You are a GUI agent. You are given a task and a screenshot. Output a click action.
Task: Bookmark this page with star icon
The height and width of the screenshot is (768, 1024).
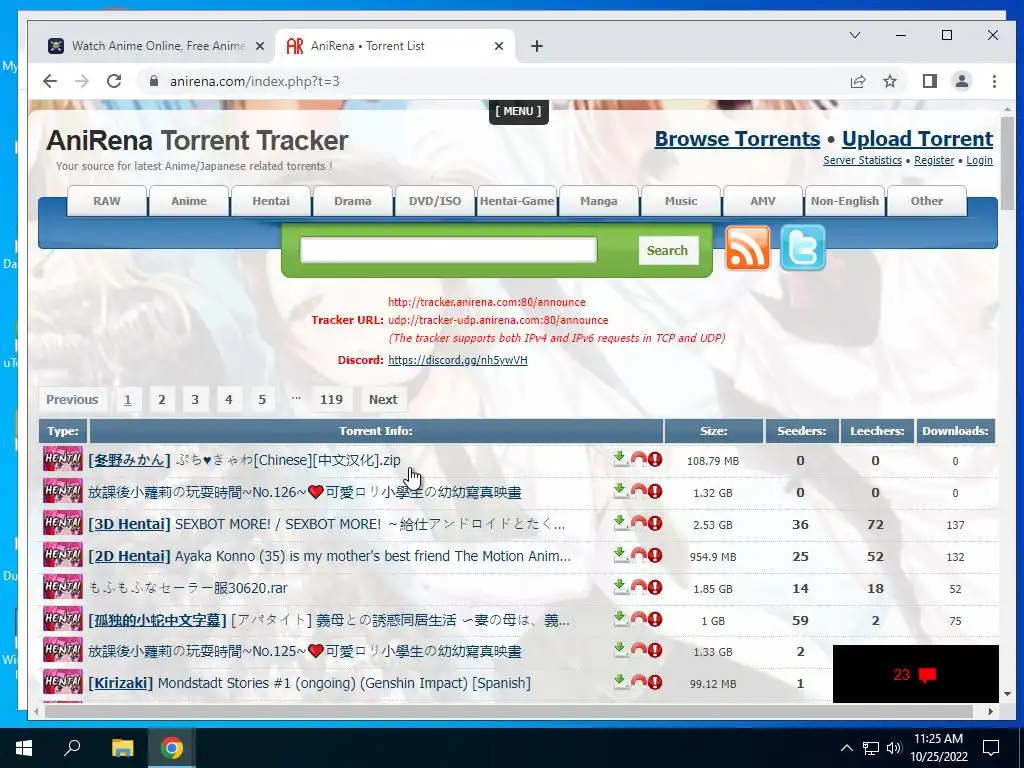(x=889, y=81)
